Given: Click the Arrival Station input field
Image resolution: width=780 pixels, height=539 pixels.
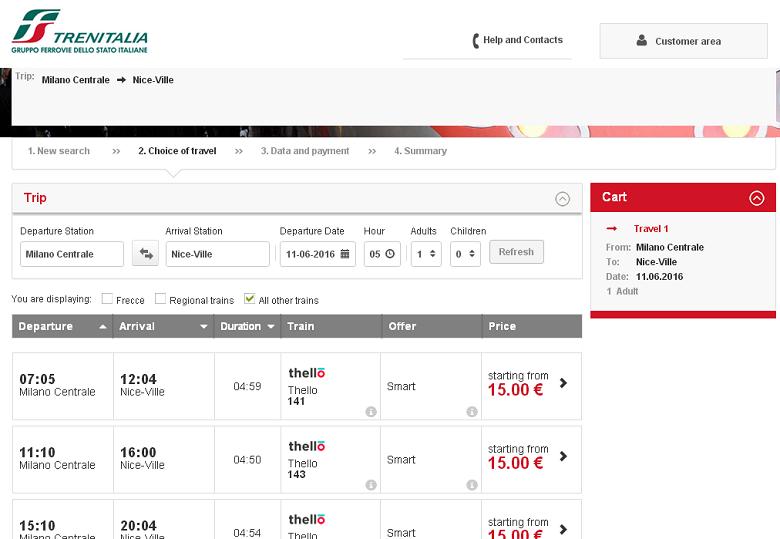Looking at the screenshot, I should (217, 254).
